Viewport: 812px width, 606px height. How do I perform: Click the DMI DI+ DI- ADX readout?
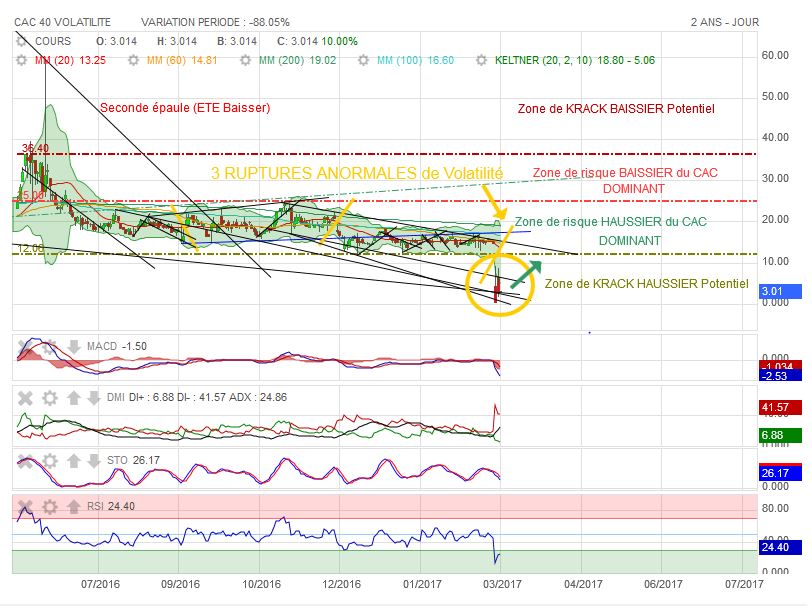[197, 397]
